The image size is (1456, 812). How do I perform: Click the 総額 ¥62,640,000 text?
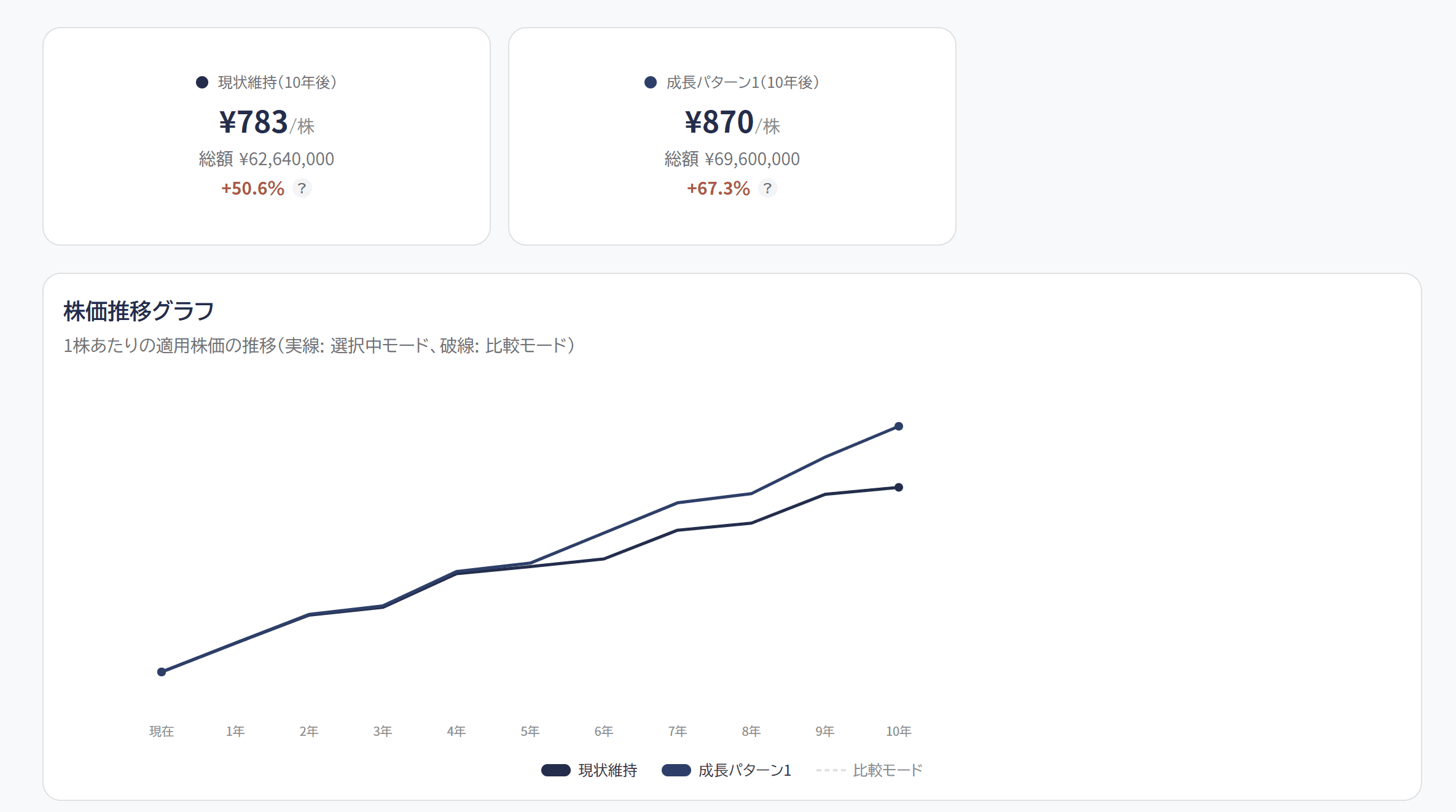267,159
